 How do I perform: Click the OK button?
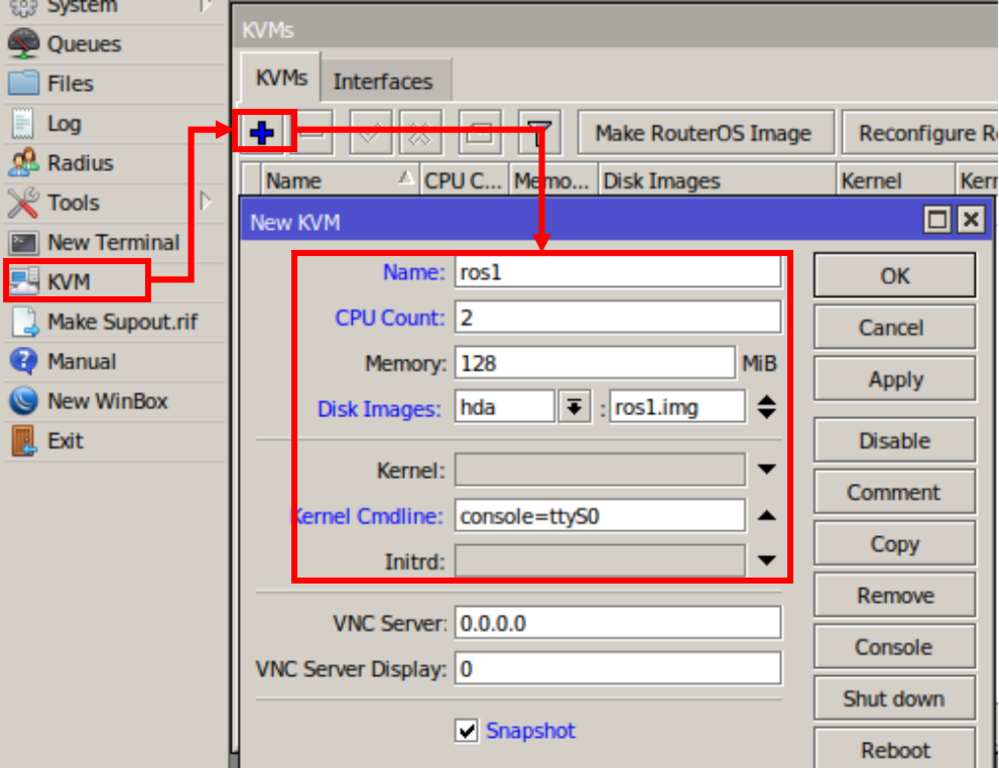[x=895, y=276]
